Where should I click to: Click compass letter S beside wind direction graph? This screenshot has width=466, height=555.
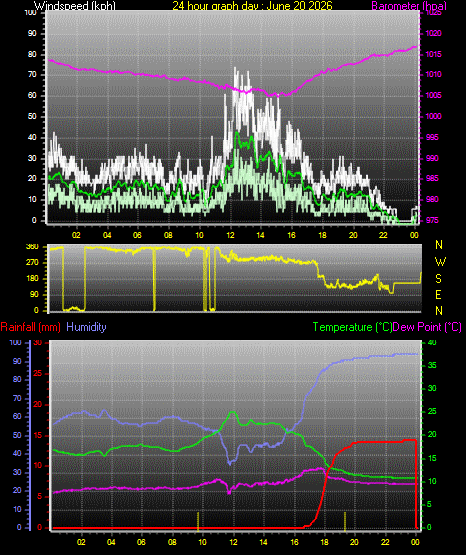[438, 279]
